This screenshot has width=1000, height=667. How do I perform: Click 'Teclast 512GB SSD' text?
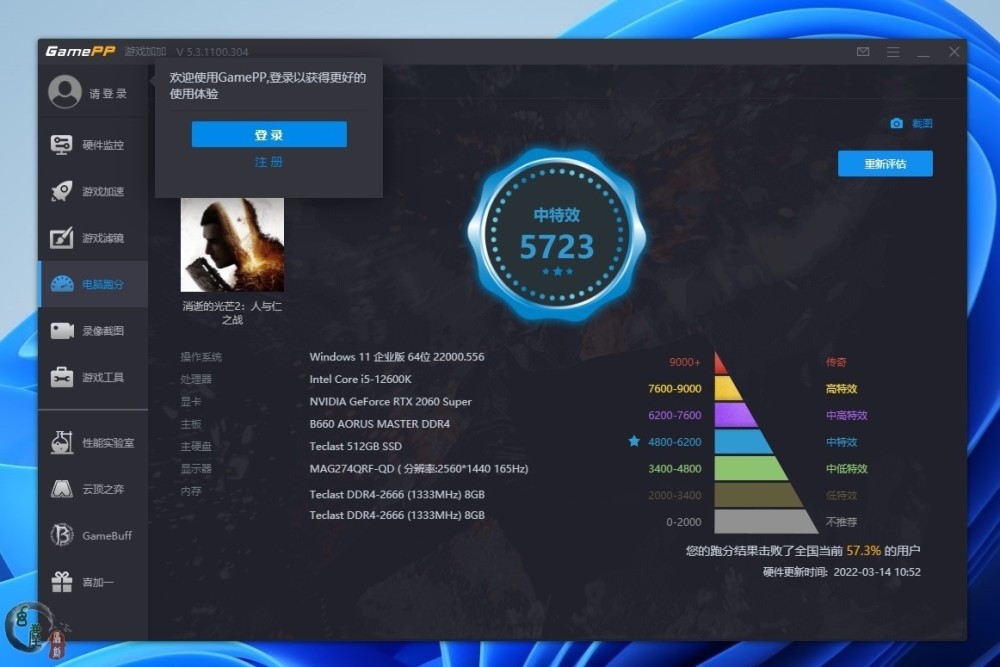[x=355, y=446]
